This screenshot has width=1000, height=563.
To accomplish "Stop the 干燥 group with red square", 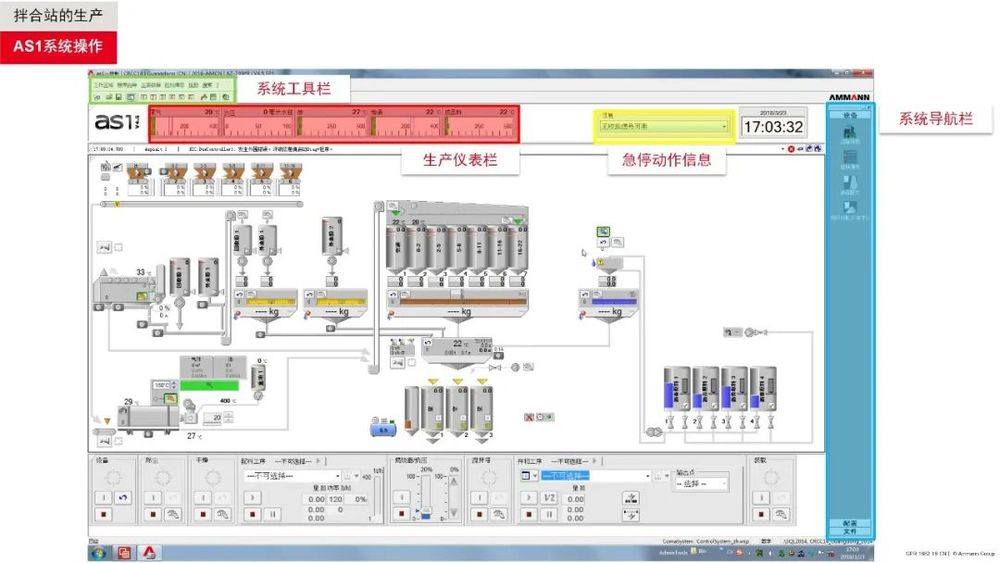I will pos(203,514).
